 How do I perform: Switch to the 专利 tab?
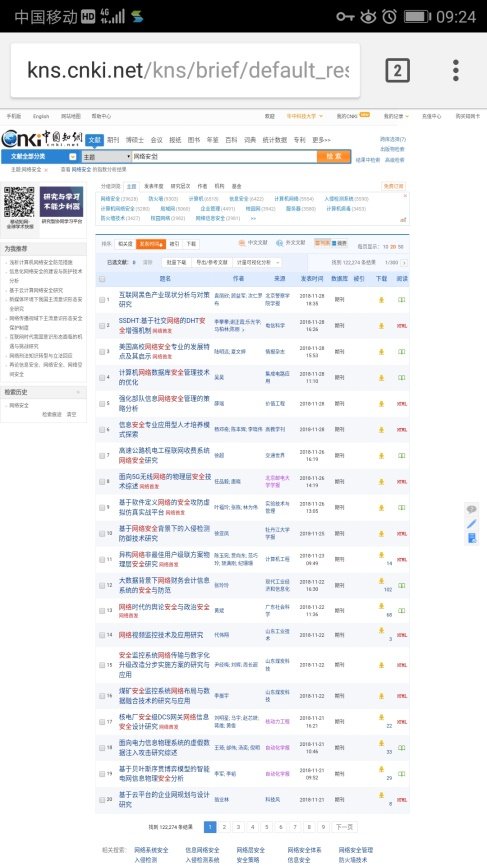[299, 140]
